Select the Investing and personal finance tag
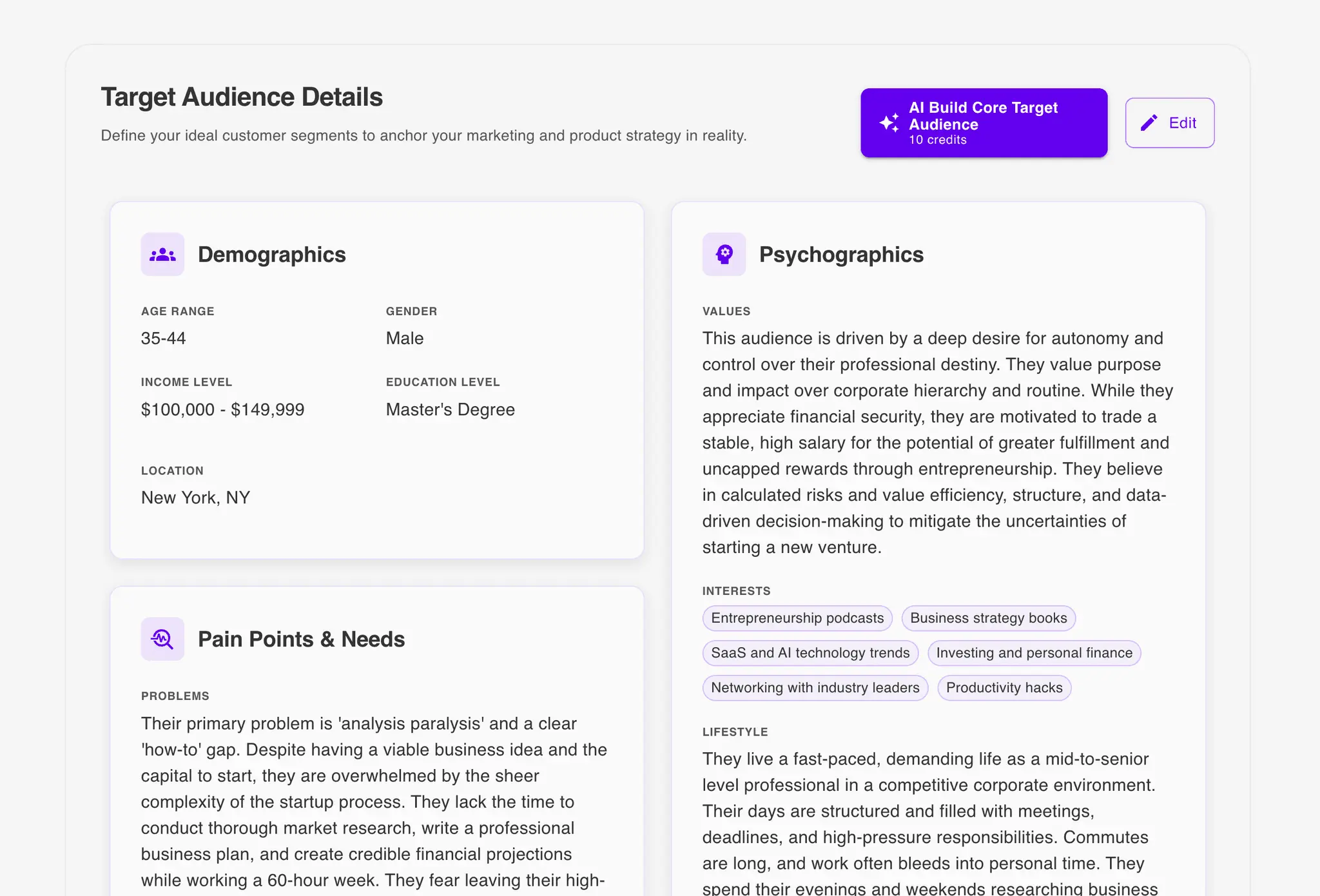1320x896 pixels. 1034,652
